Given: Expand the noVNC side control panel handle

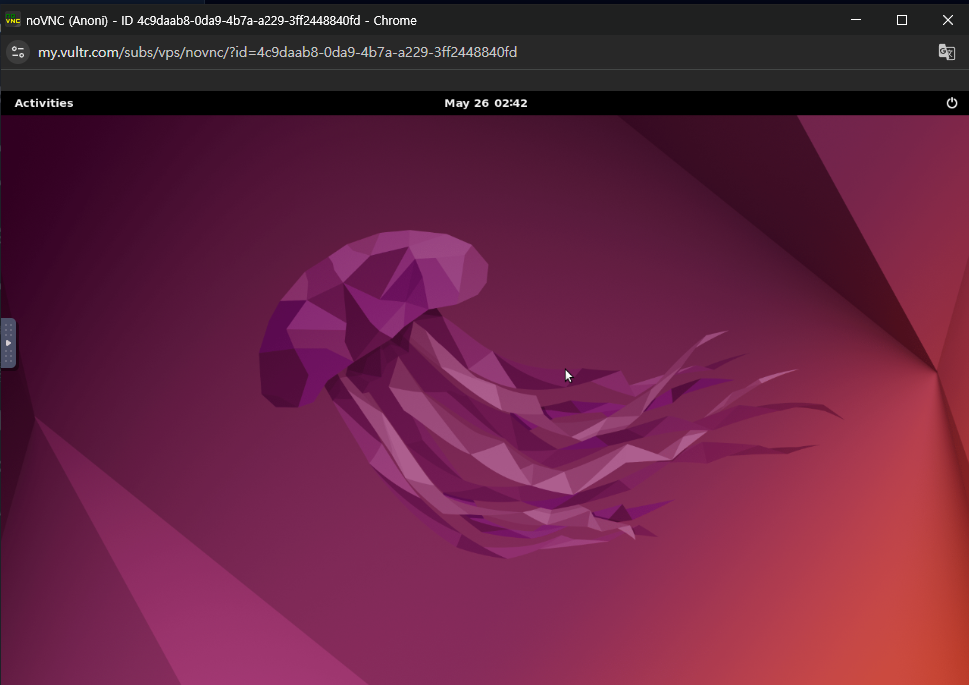Looking at the screenshot, I should click(8, 343).
